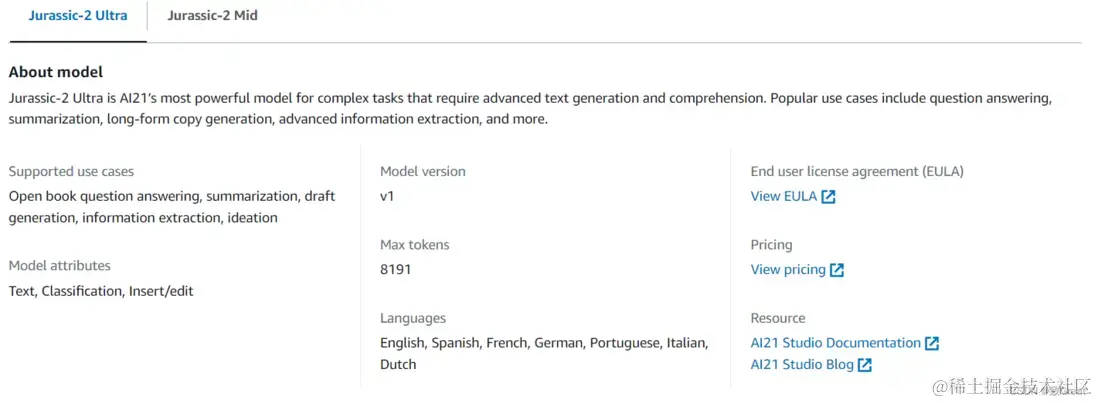Click the external-link icon beside AI21 Studio Blog
The image size is (1098, 403).
point(865,365)
